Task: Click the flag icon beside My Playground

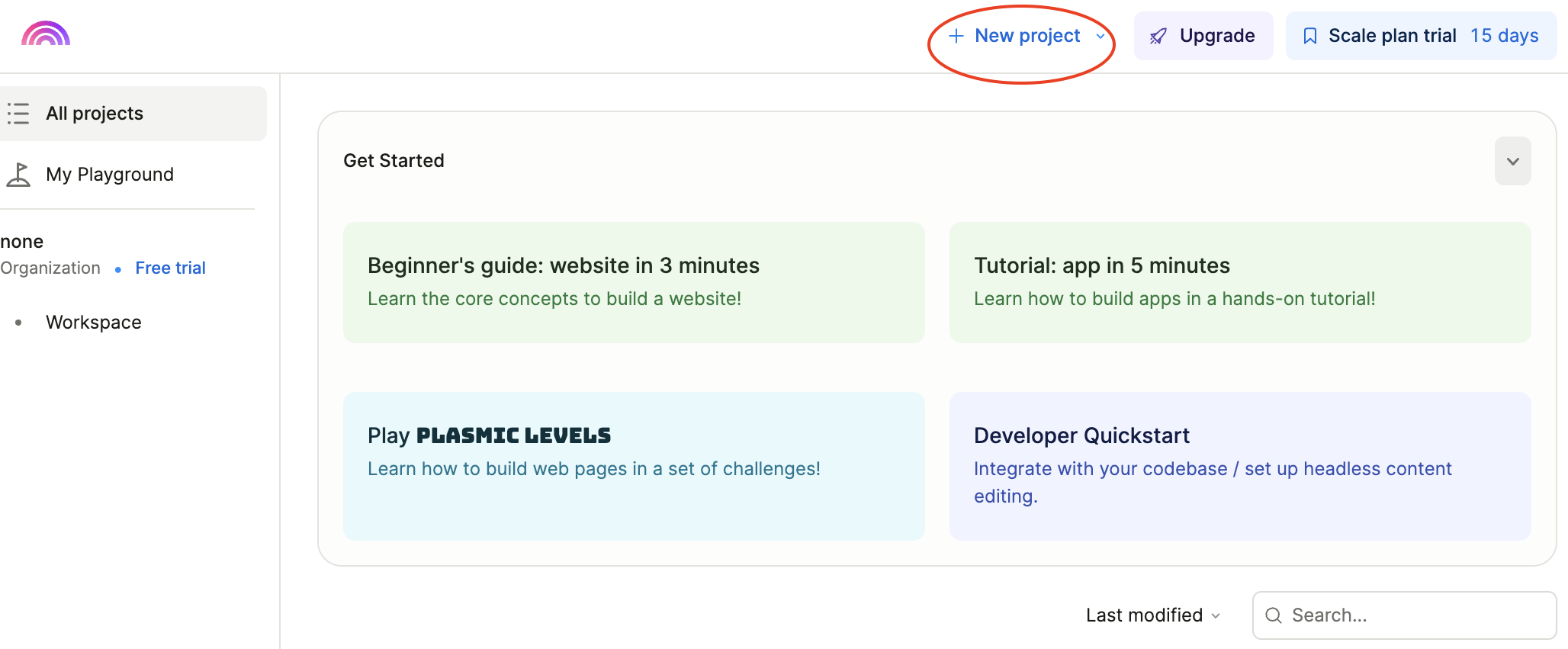Action: click(18, 175)
